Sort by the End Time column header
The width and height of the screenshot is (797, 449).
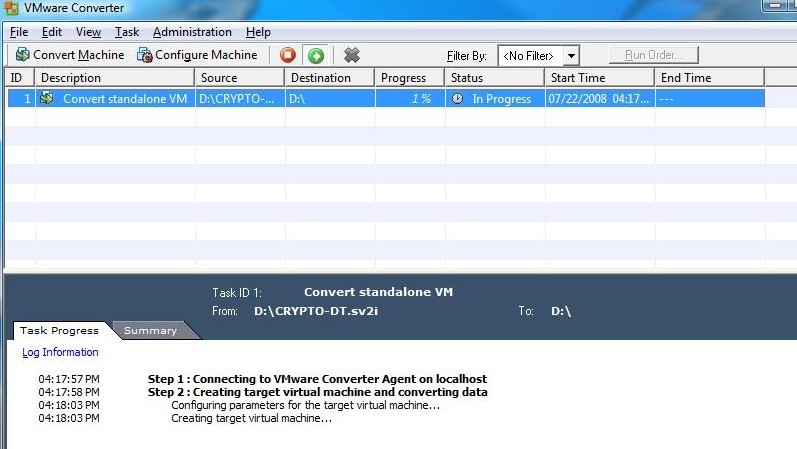tap(710, 78)
